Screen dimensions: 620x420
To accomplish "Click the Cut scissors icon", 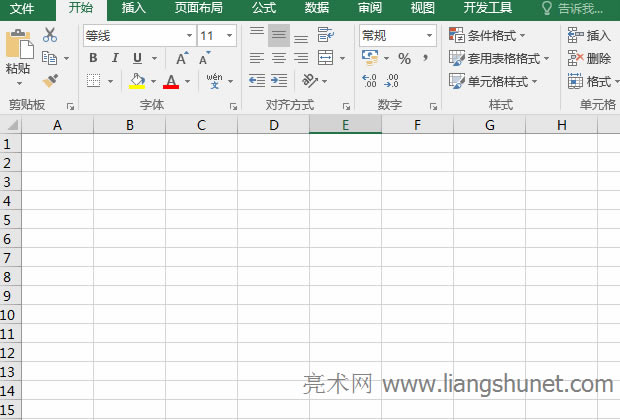I will 50,35.
